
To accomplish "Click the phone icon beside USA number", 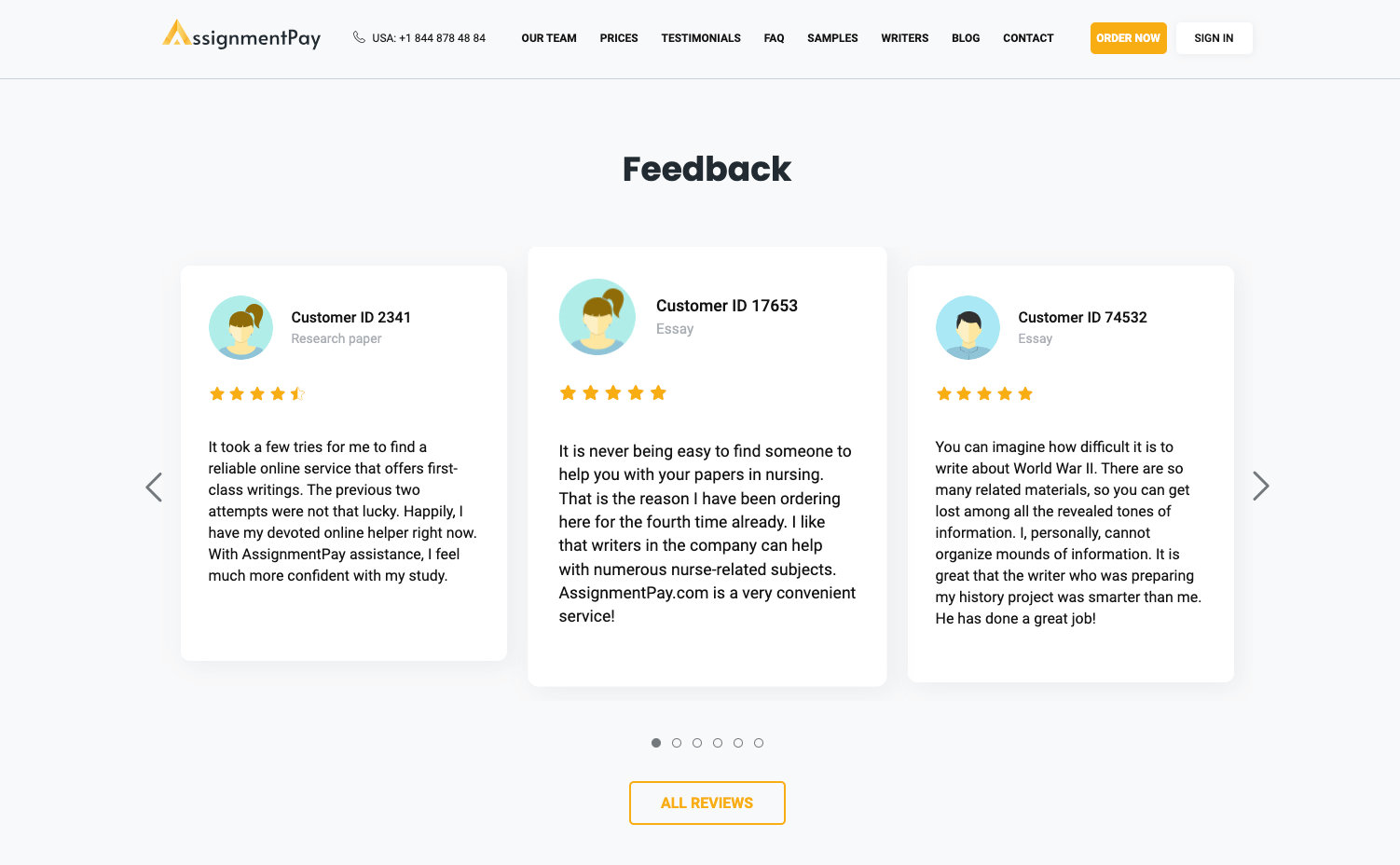I will 359,37.
